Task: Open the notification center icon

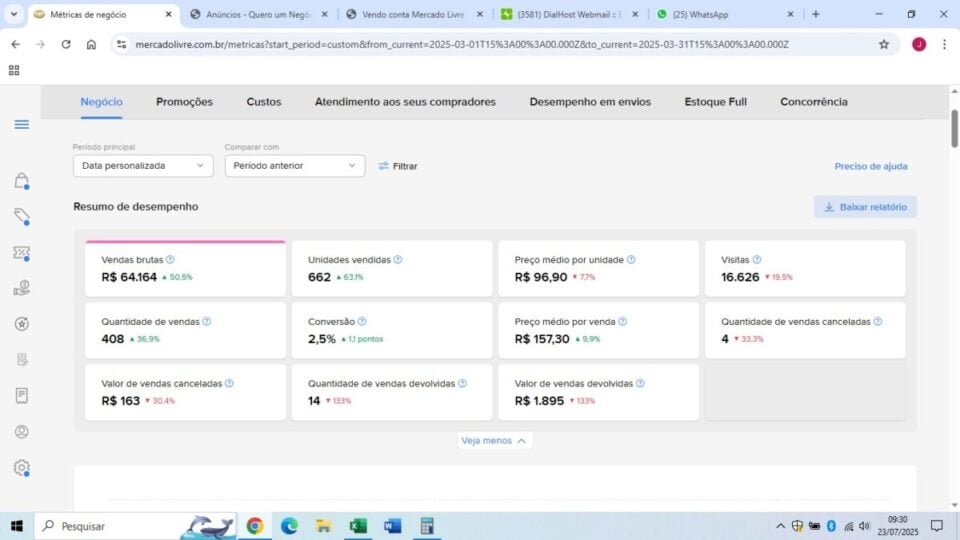Action: 936,526
